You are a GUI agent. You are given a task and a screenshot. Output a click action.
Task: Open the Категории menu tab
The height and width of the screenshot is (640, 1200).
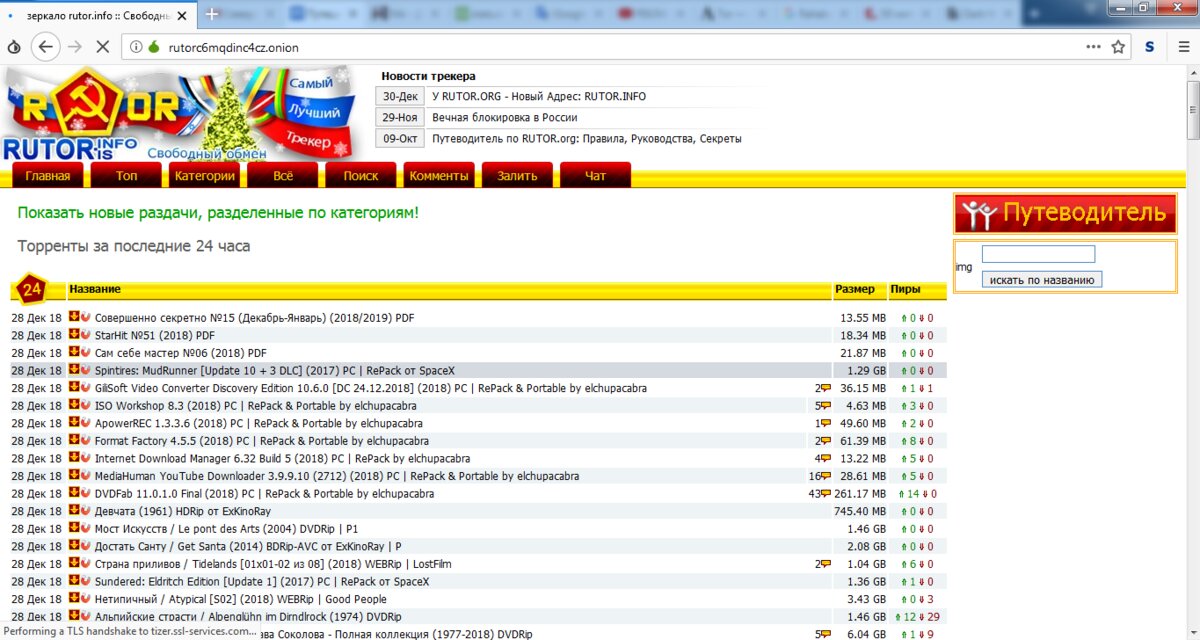[x=204, y=176]
